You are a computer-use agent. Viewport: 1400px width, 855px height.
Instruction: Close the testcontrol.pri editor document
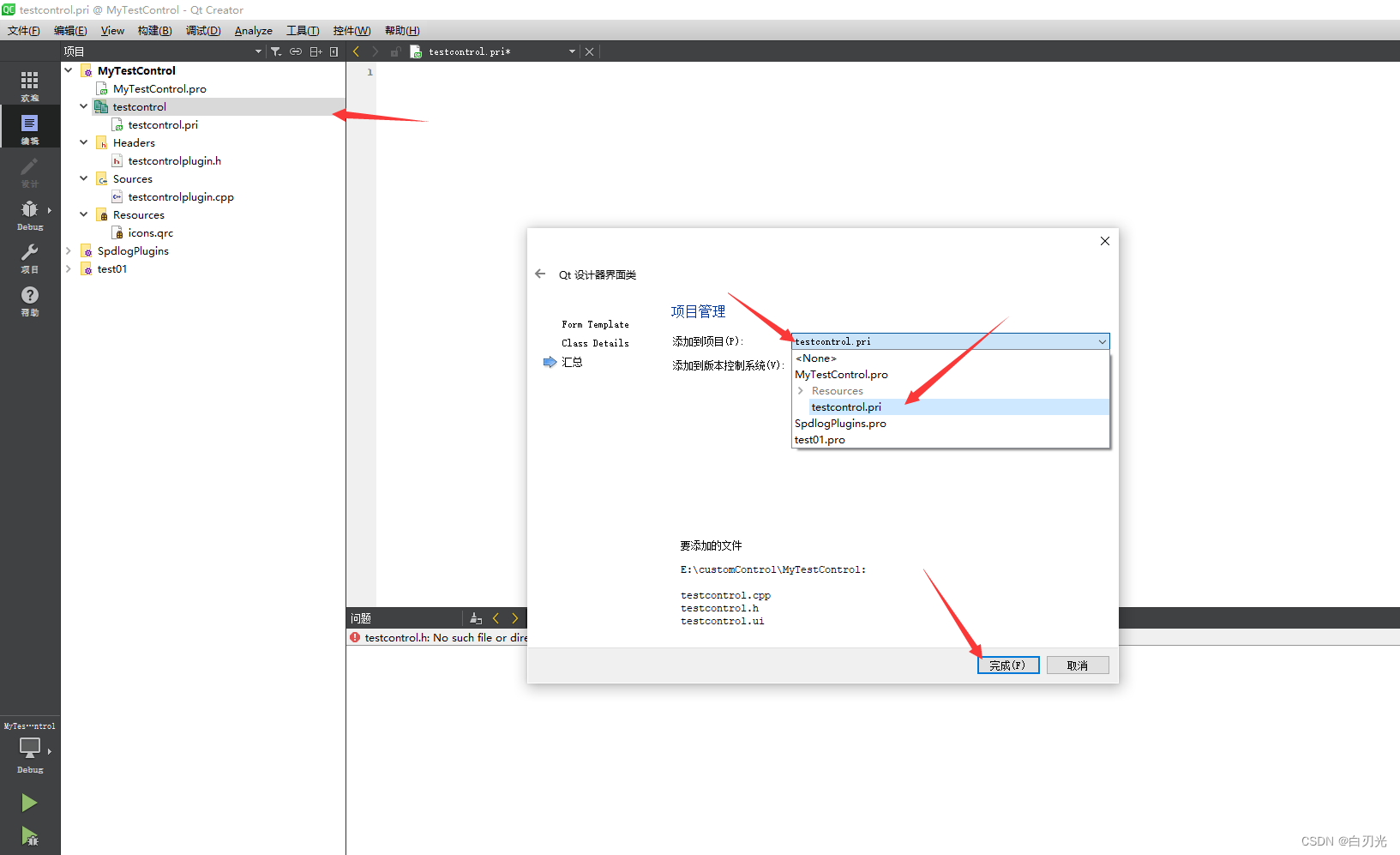(x=589, y=51)
